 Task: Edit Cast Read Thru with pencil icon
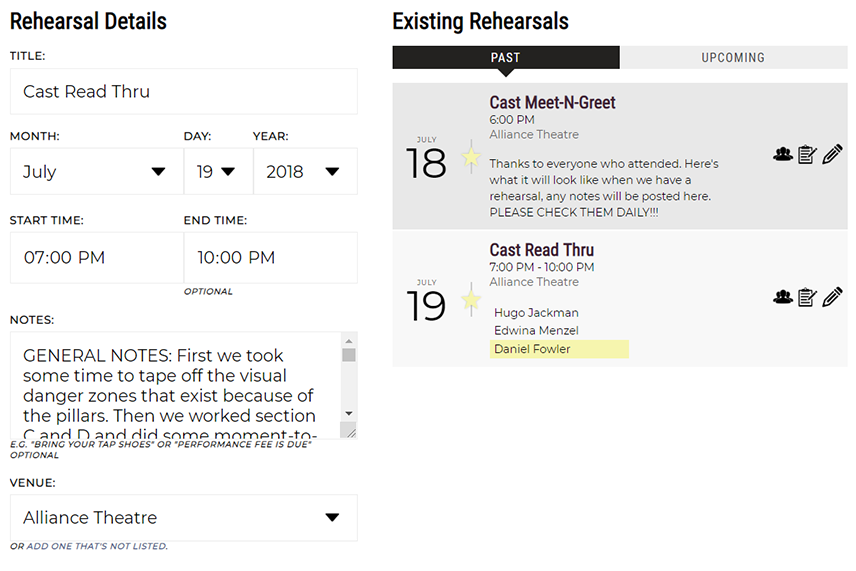click(x=832, y=297)
